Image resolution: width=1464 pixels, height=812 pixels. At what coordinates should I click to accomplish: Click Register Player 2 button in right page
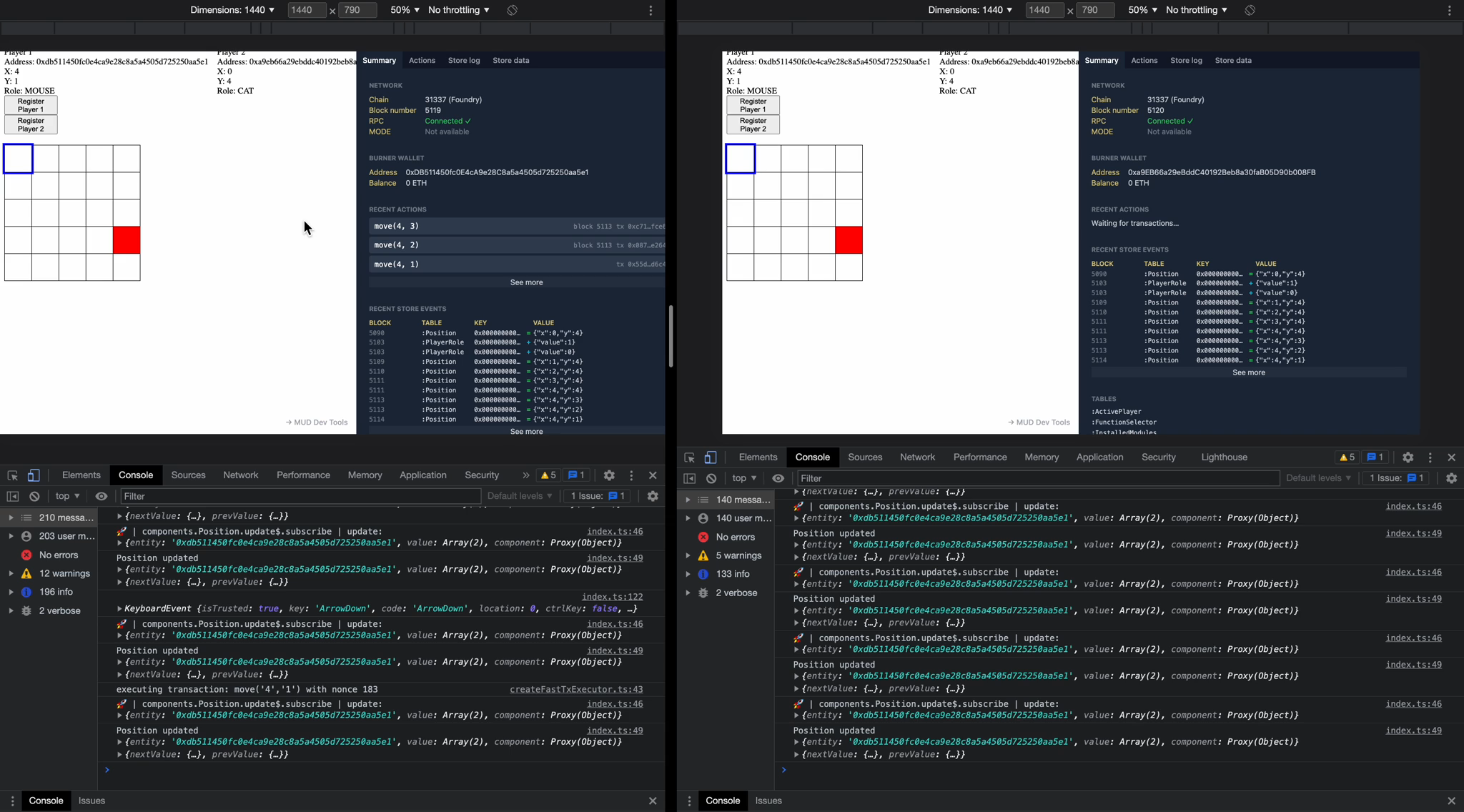tap(753, 124)
